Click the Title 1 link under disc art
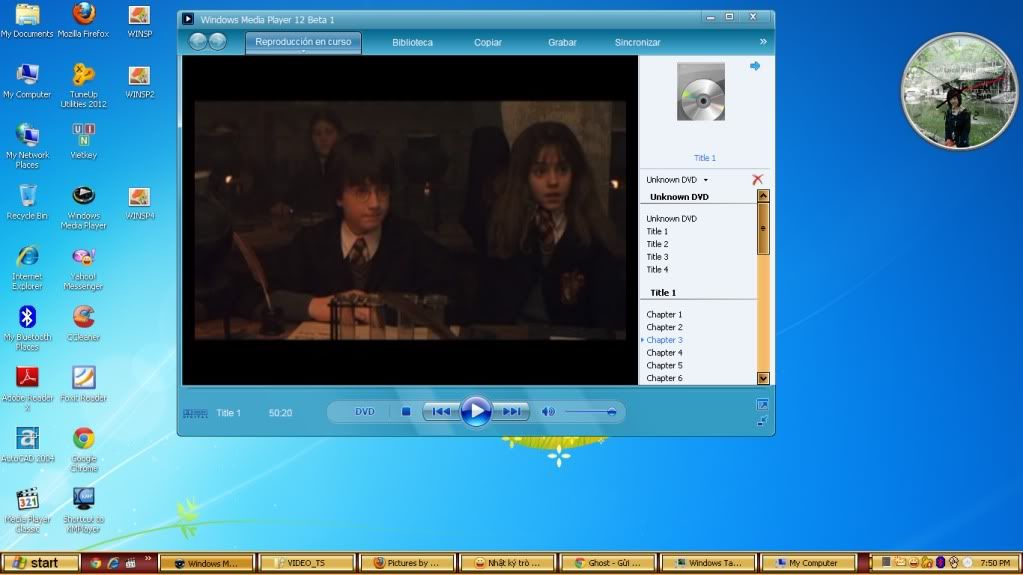 705,158
